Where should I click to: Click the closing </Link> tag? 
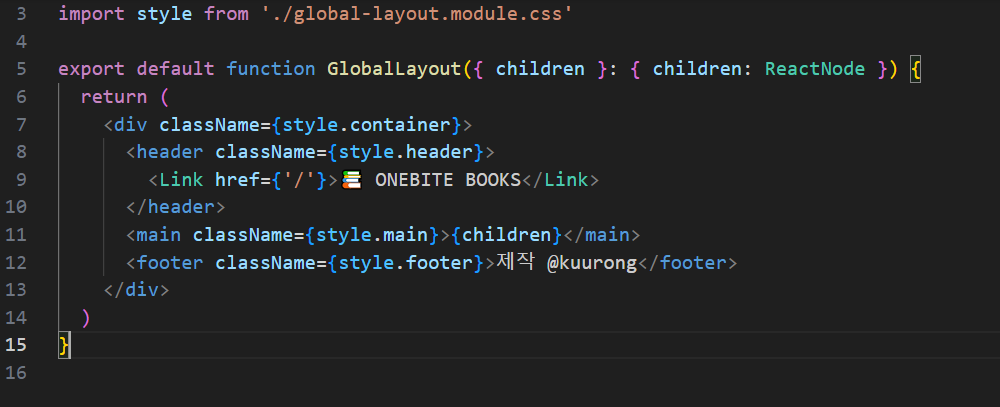pos(561,180)
